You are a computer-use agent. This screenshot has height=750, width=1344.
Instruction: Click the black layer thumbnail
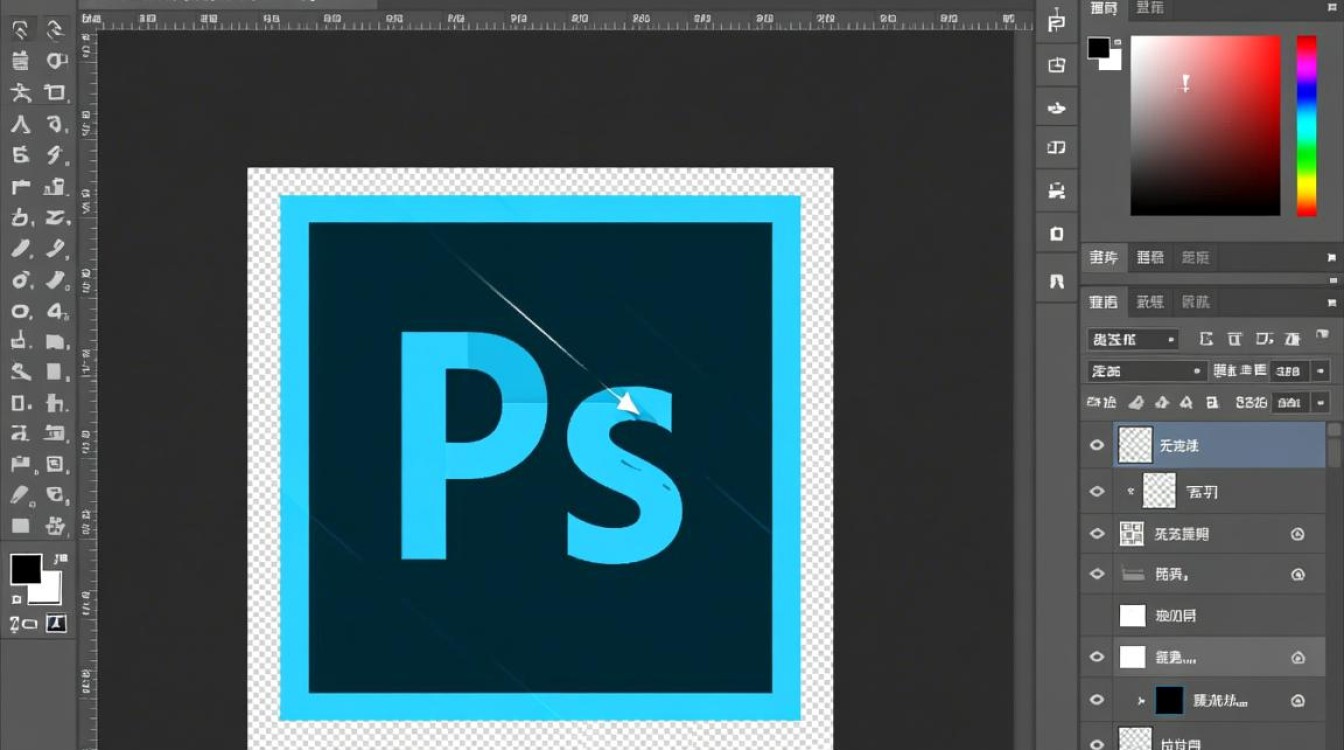[x=1169, y=700]
